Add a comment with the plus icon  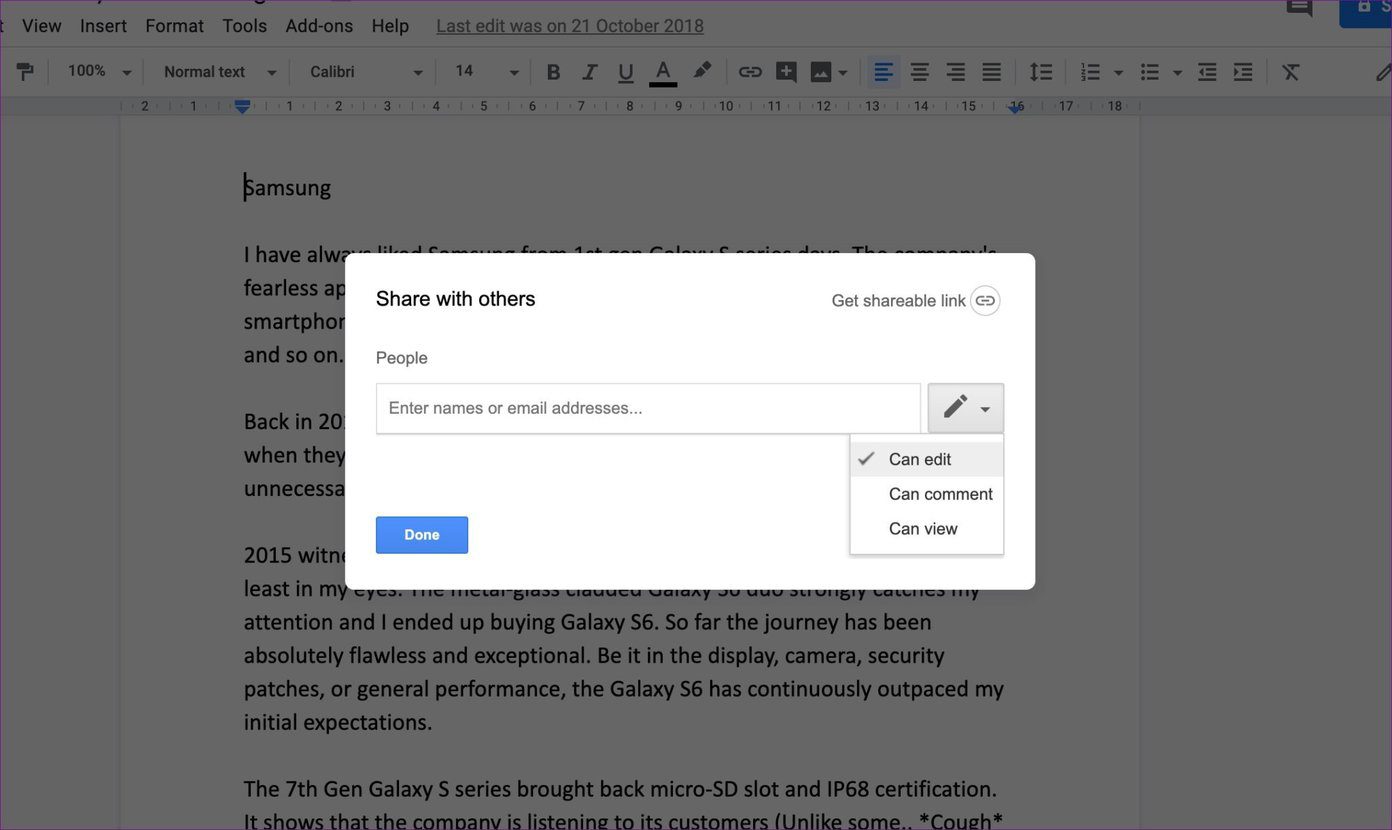pyautogui.click(x=786, y=72)
